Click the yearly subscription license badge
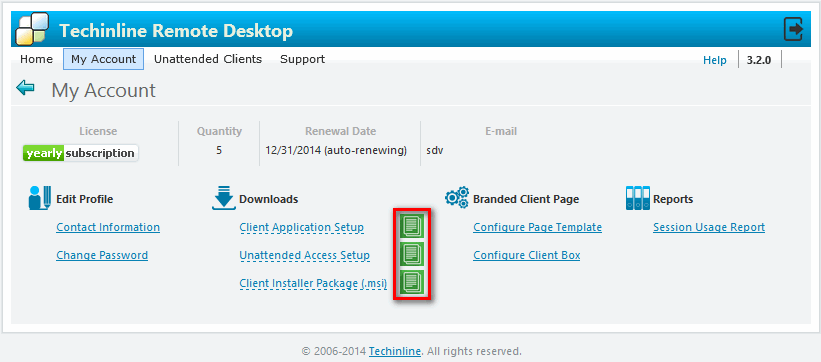Viewport: 821px width, 362px height. point(81,153)
